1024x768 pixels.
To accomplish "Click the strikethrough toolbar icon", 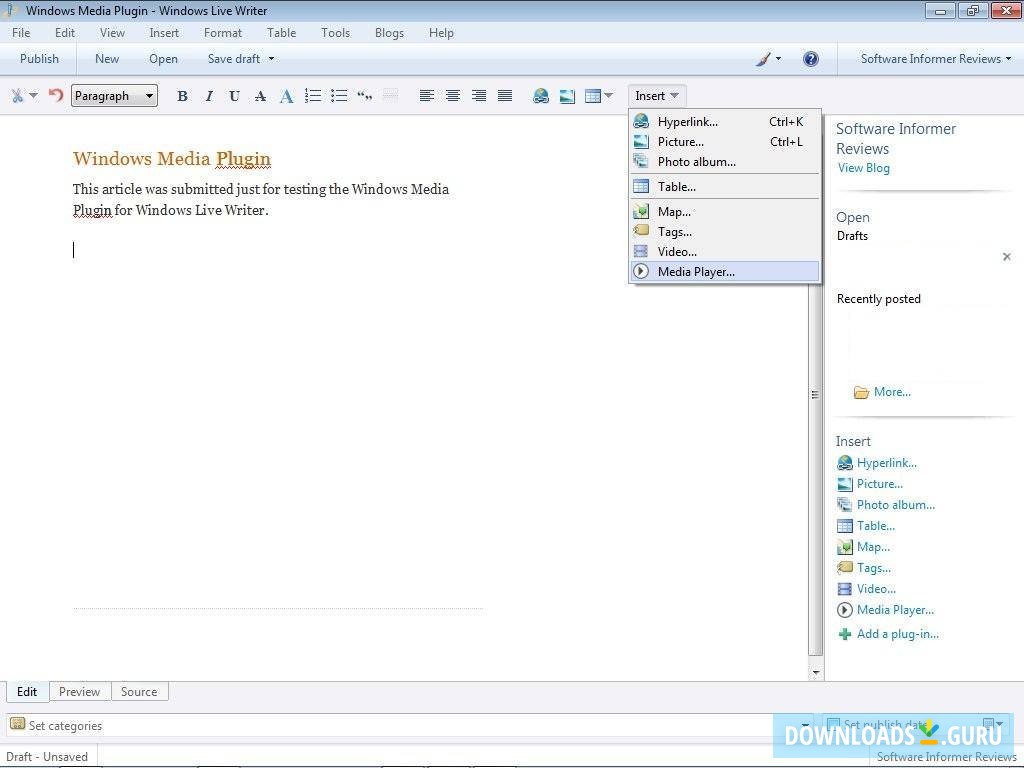I will point(260,96).
